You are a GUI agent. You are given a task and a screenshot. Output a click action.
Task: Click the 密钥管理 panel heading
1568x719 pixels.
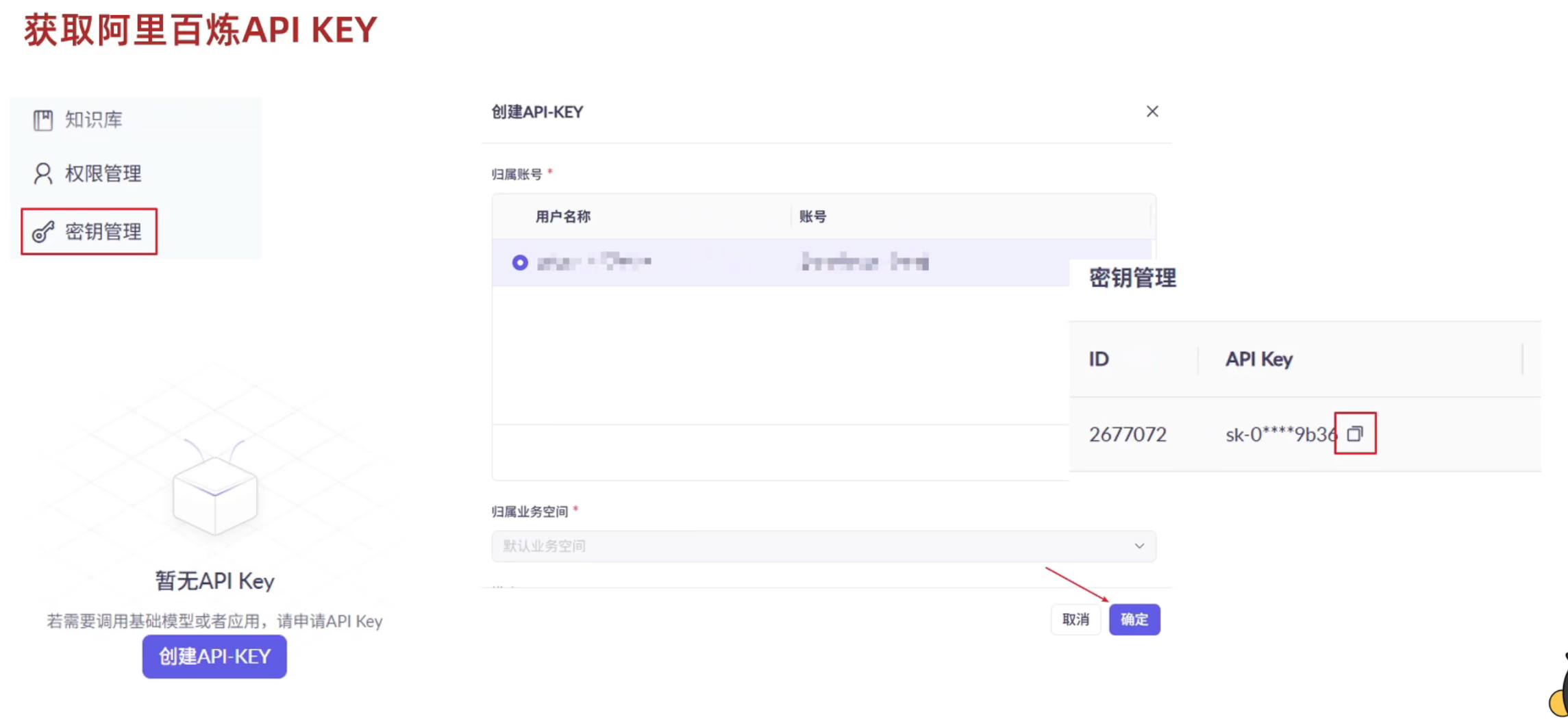tap(1132, 278)
